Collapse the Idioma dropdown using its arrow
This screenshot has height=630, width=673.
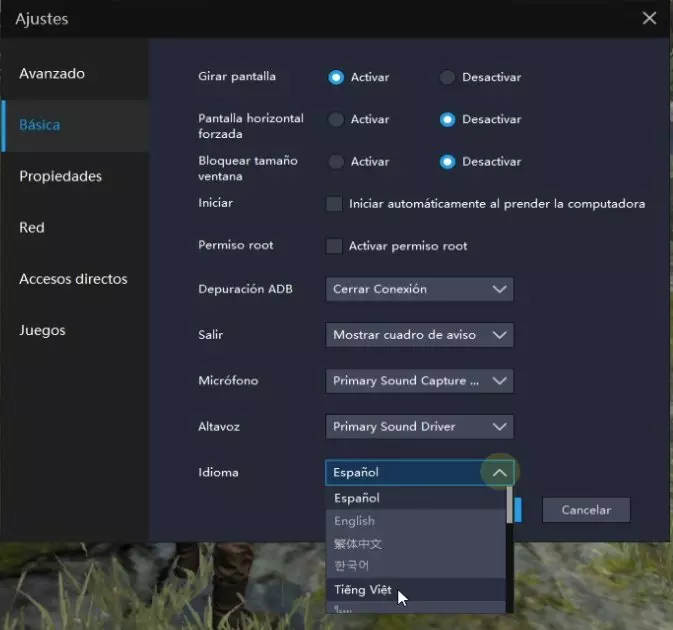pyautogui.click(x=500, y=472)
